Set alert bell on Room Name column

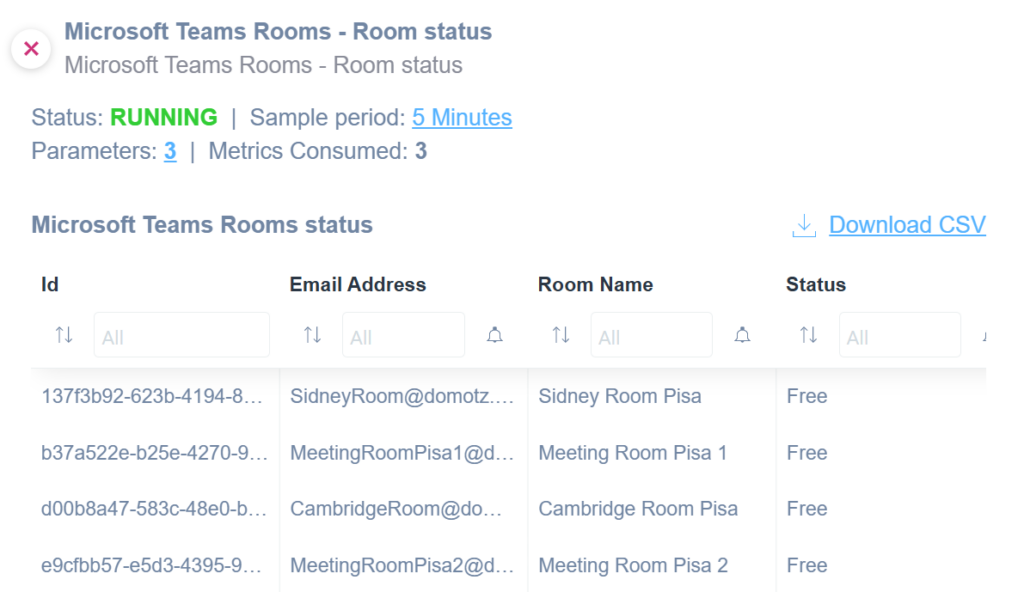coord(743,335)
